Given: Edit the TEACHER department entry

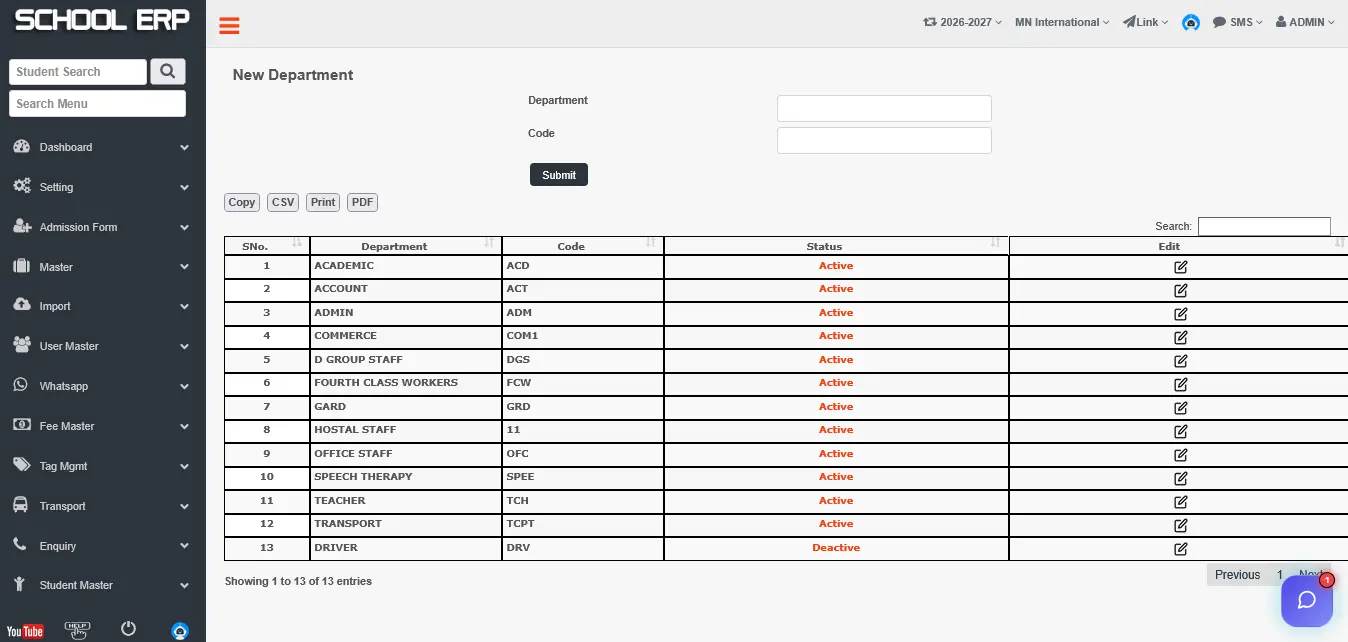Looking at the screenshot, I should click(1180, 502).
